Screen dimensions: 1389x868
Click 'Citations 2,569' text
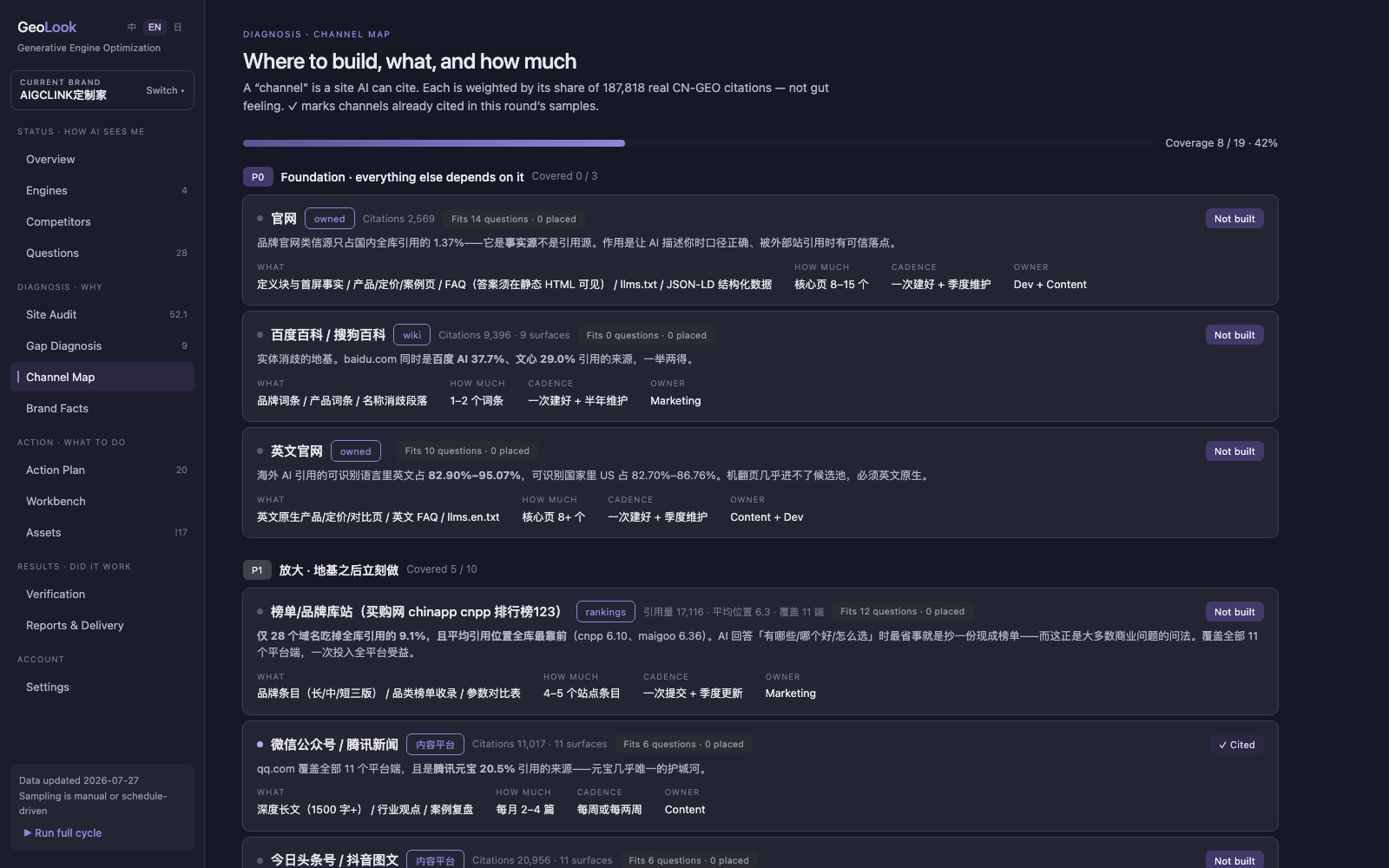click(398, 219)
